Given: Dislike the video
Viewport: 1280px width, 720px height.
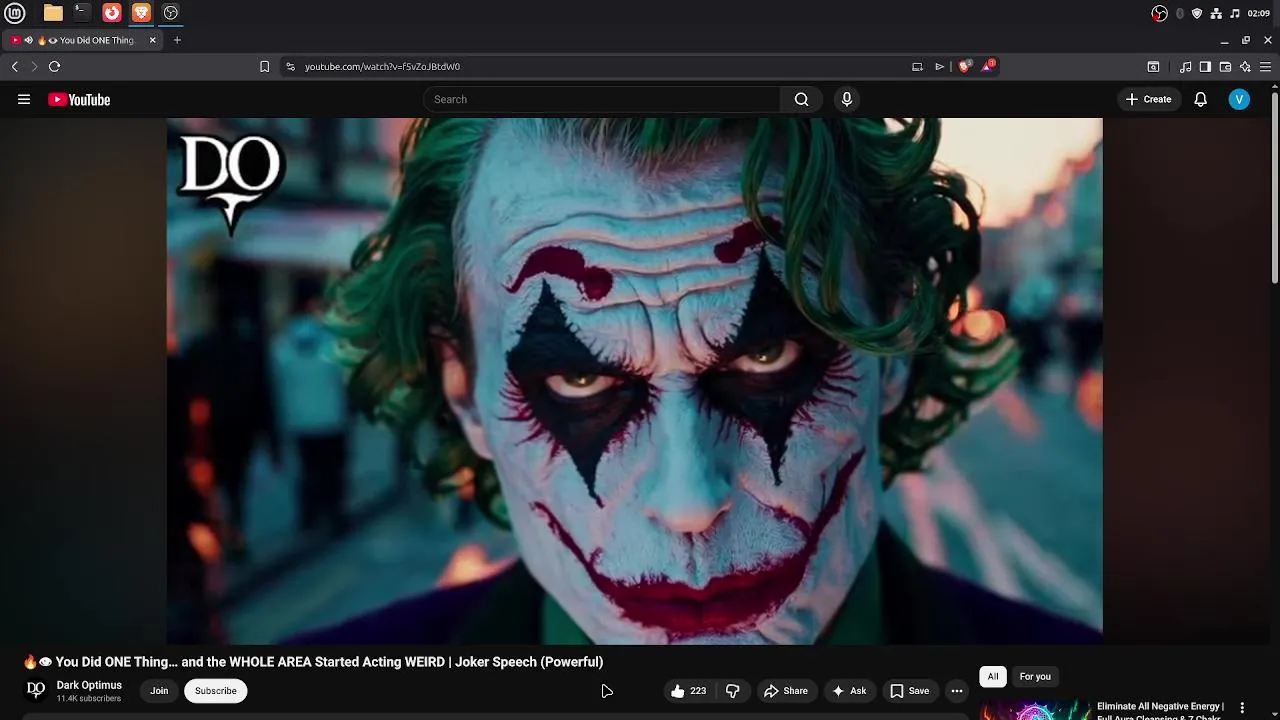Looking at the screenshot, I should coord(733,691).
